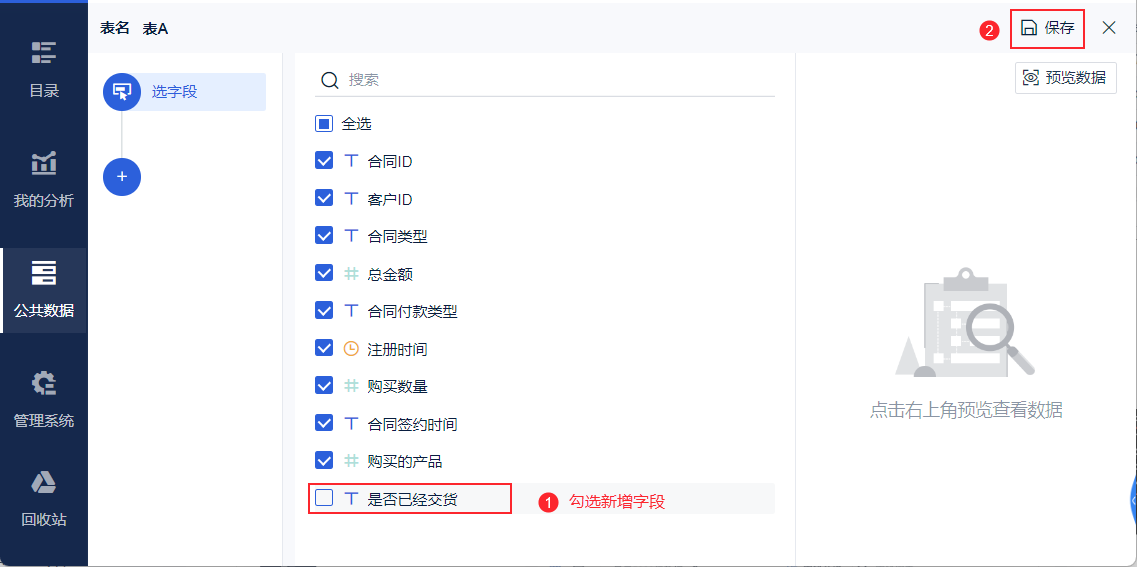The height and width of the screenshot is (567, 1137).
Task: Open 管理系统 gear icon
Action: 44,384
